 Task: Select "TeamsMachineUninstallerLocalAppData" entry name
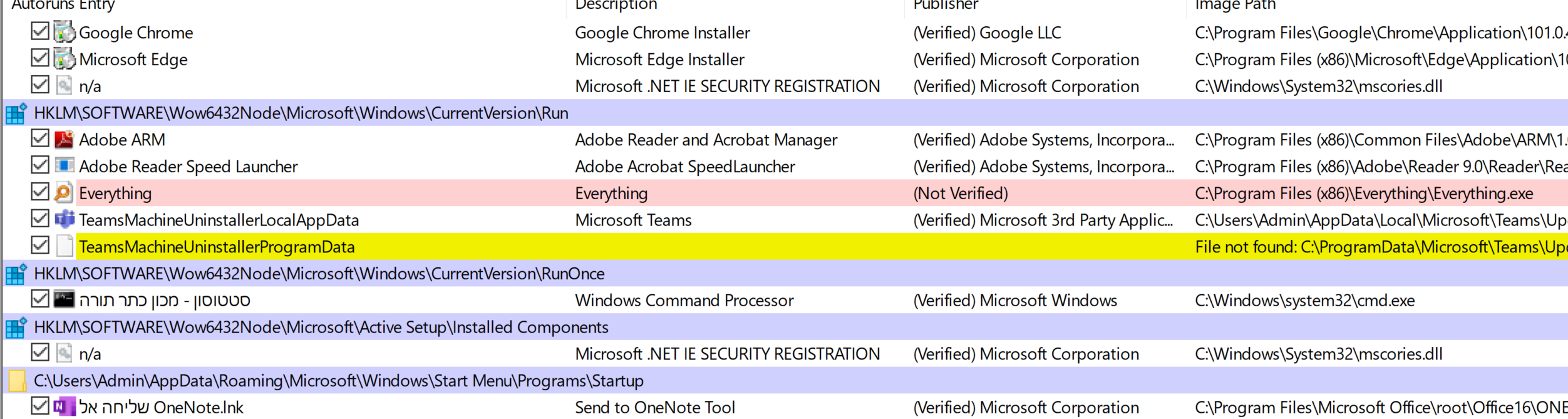coord(219,220)
